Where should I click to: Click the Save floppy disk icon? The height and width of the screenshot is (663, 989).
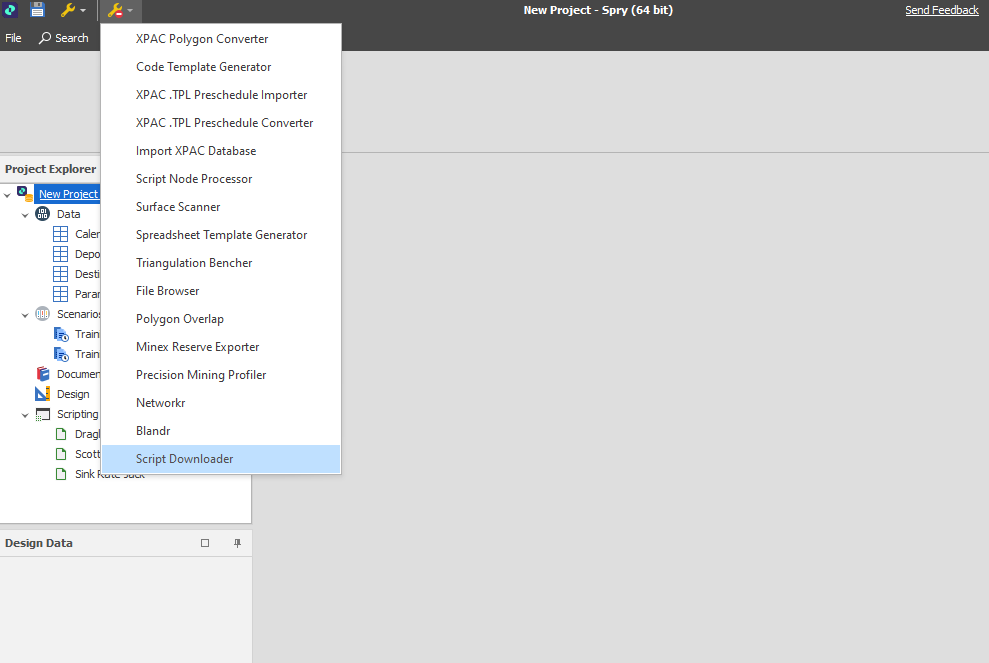37,10
